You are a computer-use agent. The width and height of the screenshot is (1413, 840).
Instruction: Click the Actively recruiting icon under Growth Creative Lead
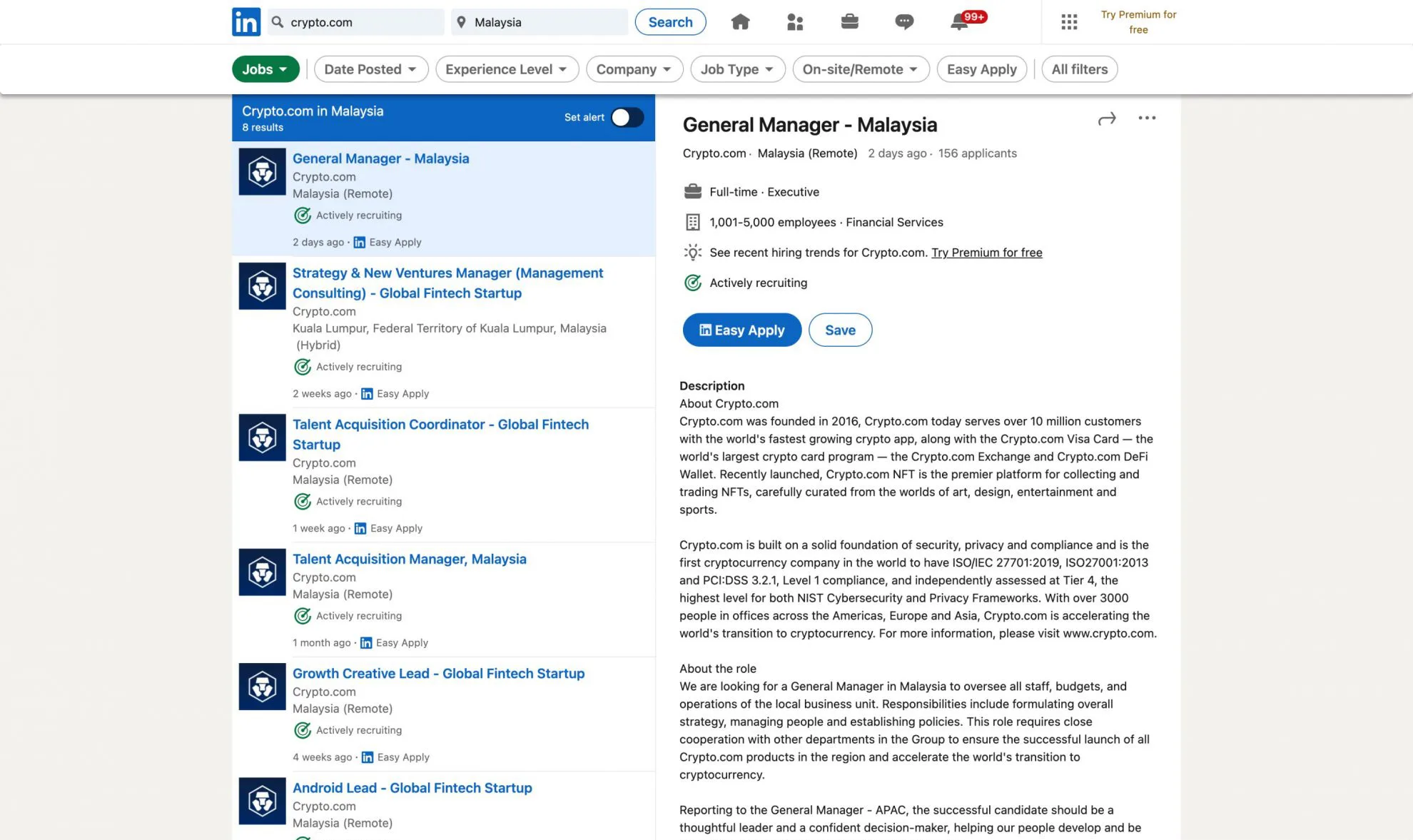coord(303,731)
